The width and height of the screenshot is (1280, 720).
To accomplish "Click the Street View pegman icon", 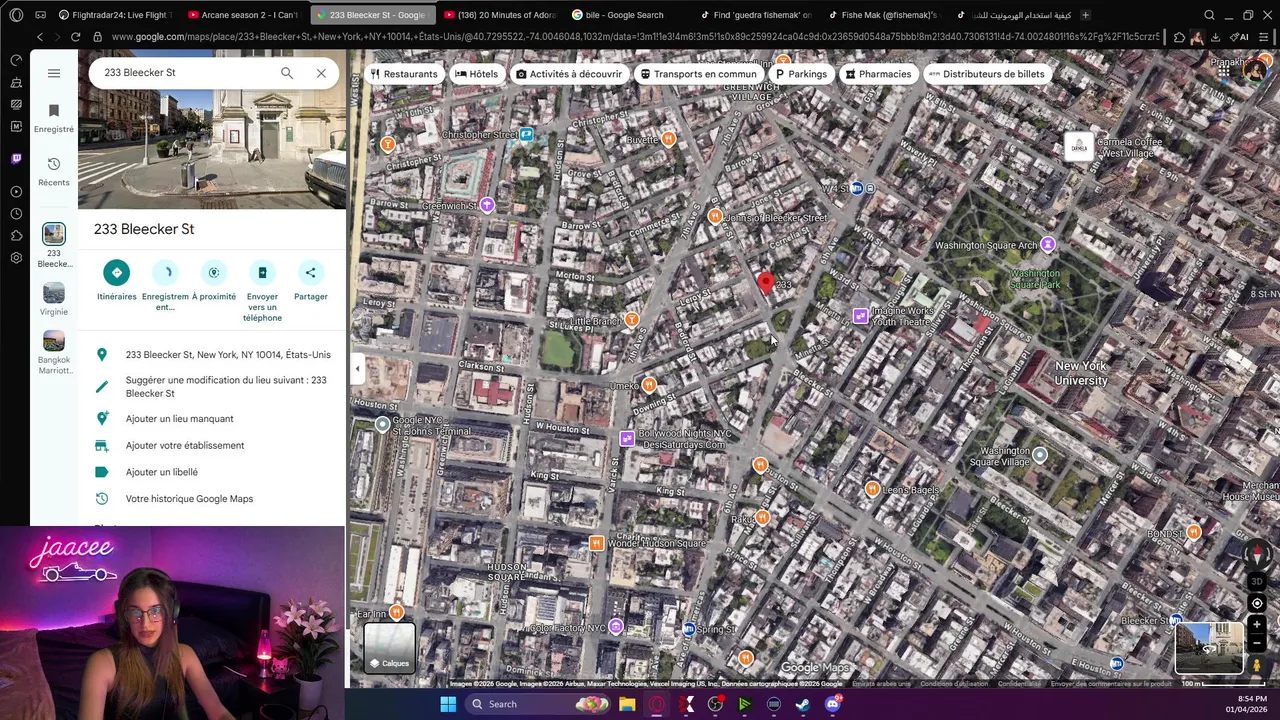I will tap(1257, 665).
